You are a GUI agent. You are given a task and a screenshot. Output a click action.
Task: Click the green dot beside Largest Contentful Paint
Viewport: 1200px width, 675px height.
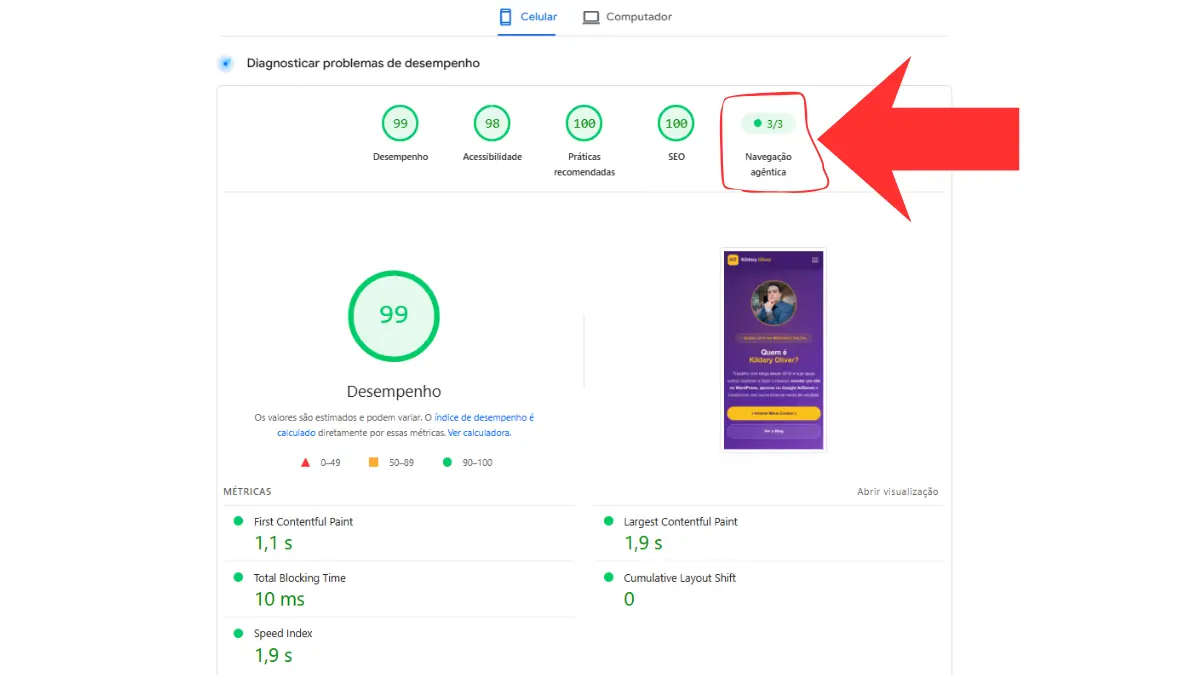(x=608, y=521)
